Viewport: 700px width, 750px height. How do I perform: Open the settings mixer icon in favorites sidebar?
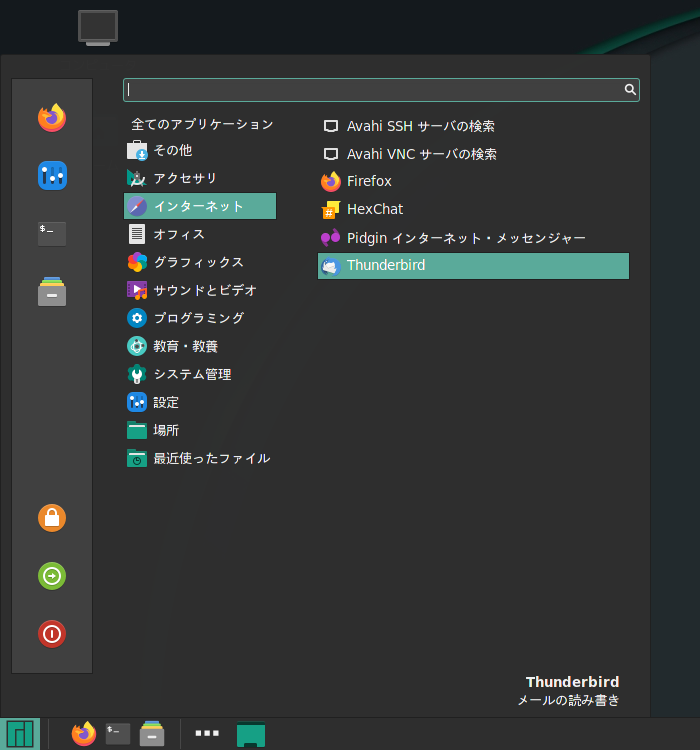pos(52,176)
